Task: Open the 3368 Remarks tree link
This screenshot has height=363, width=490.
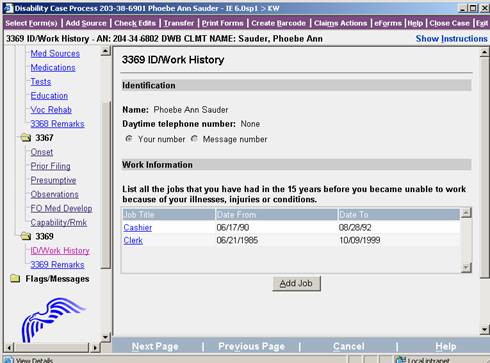Action: pos(57,124)
